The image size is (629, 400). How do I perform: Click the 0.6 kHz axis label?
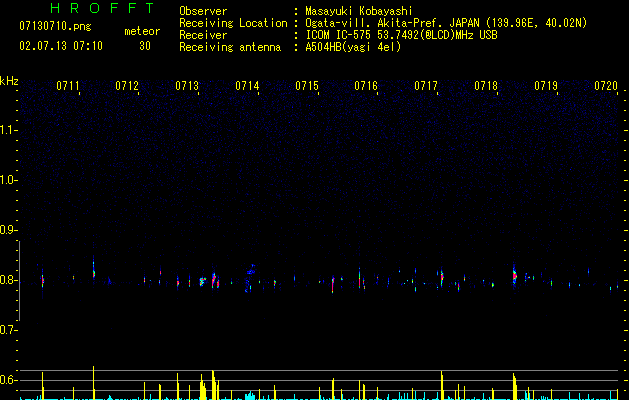(8, 380)
